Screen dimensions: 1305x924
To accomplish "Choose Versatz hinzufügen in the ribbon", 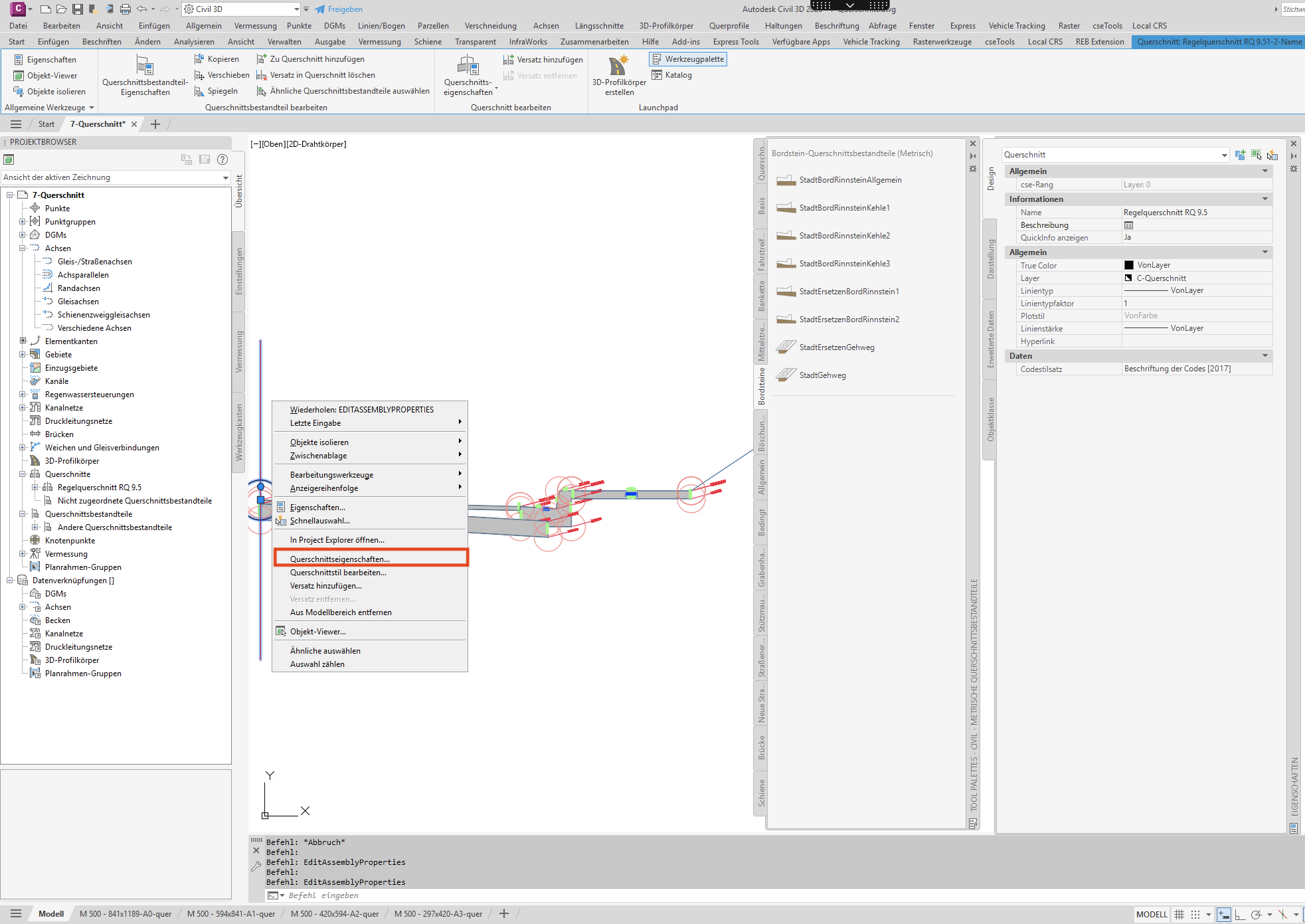I will (543, 60).
